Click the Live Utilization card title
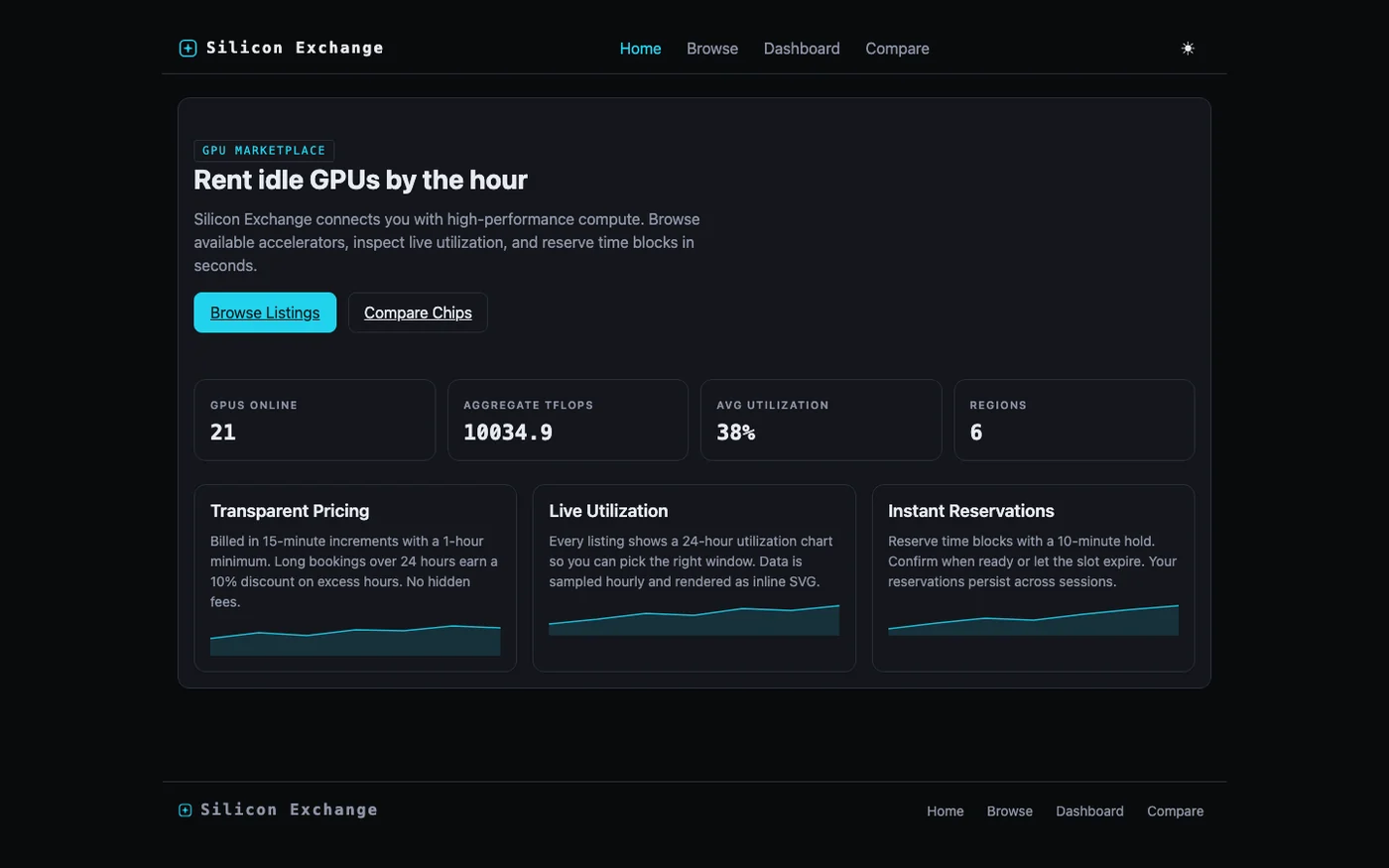 point(608,511)
